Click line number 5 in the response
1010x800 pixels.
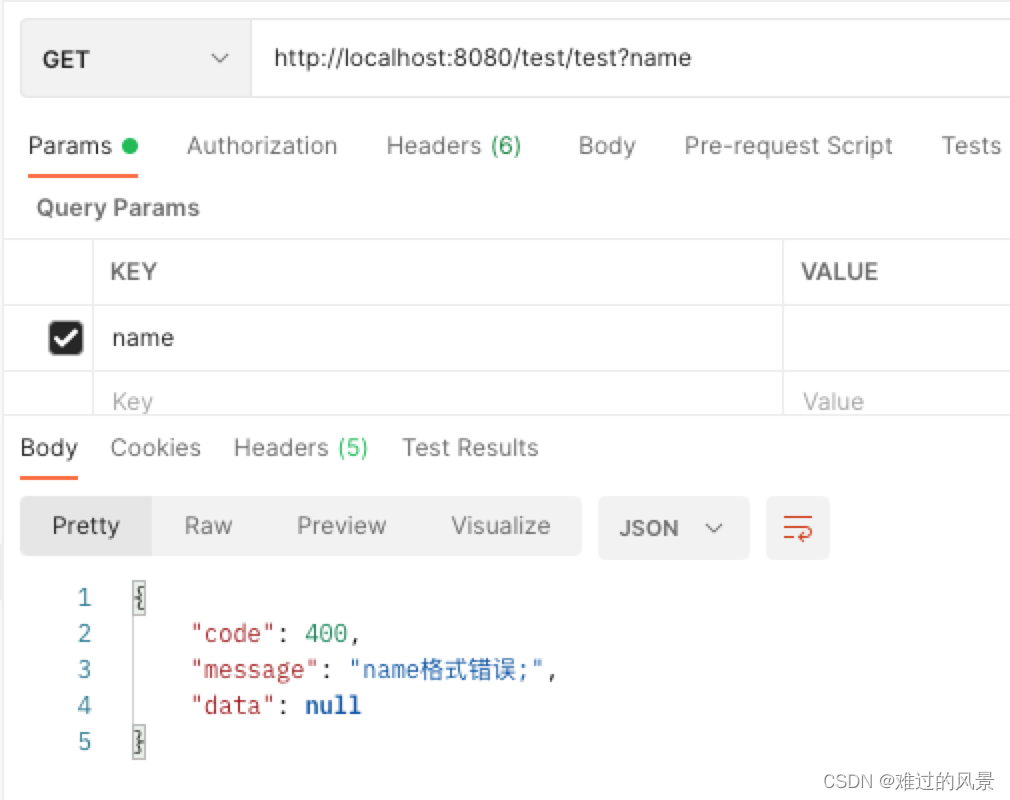click(x=84, y=741)
